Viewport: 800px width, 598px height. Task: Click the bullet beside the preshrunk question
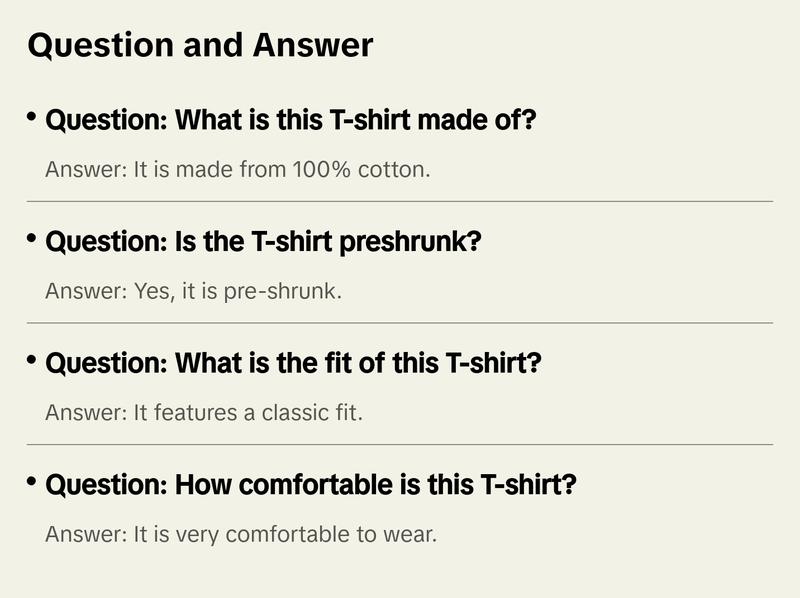32,239
